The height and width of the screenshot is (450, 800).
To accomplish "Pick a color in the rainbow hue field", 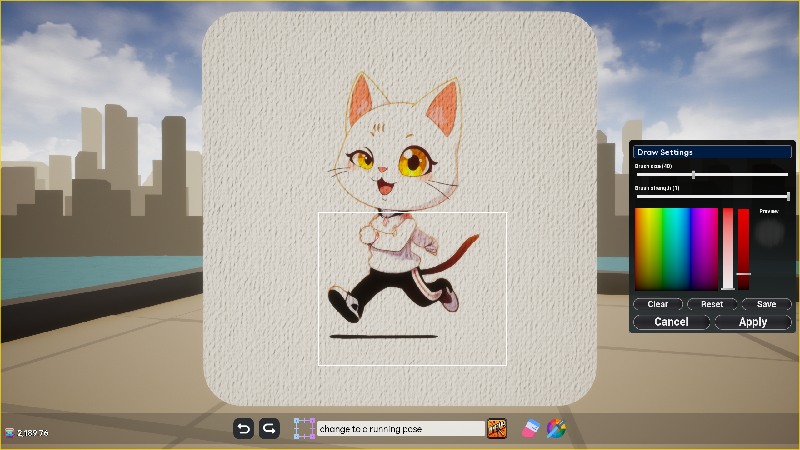I will [676, 249].
